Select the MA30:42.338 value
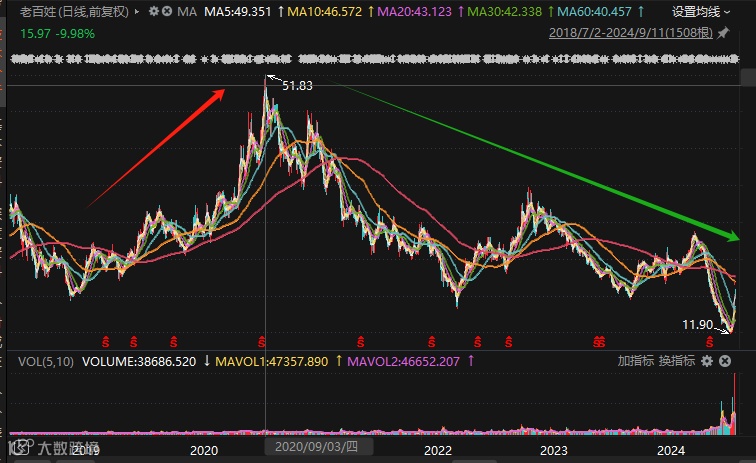Screen dimensions: 756x463 [x=504, y=12]
